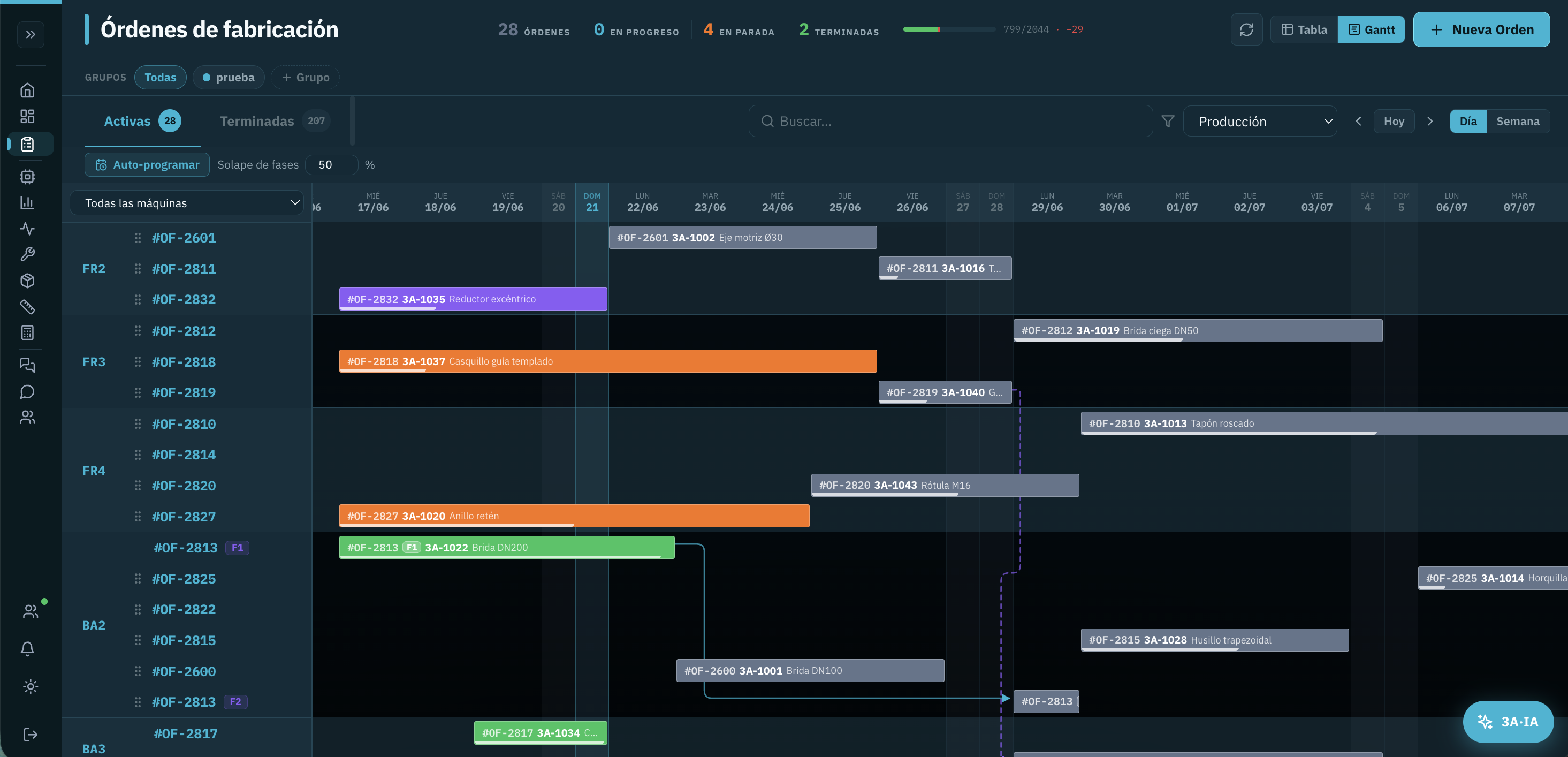
Task: Click the #OF-2600 Brida DN100 bar
Action: [x=810, y=670]
